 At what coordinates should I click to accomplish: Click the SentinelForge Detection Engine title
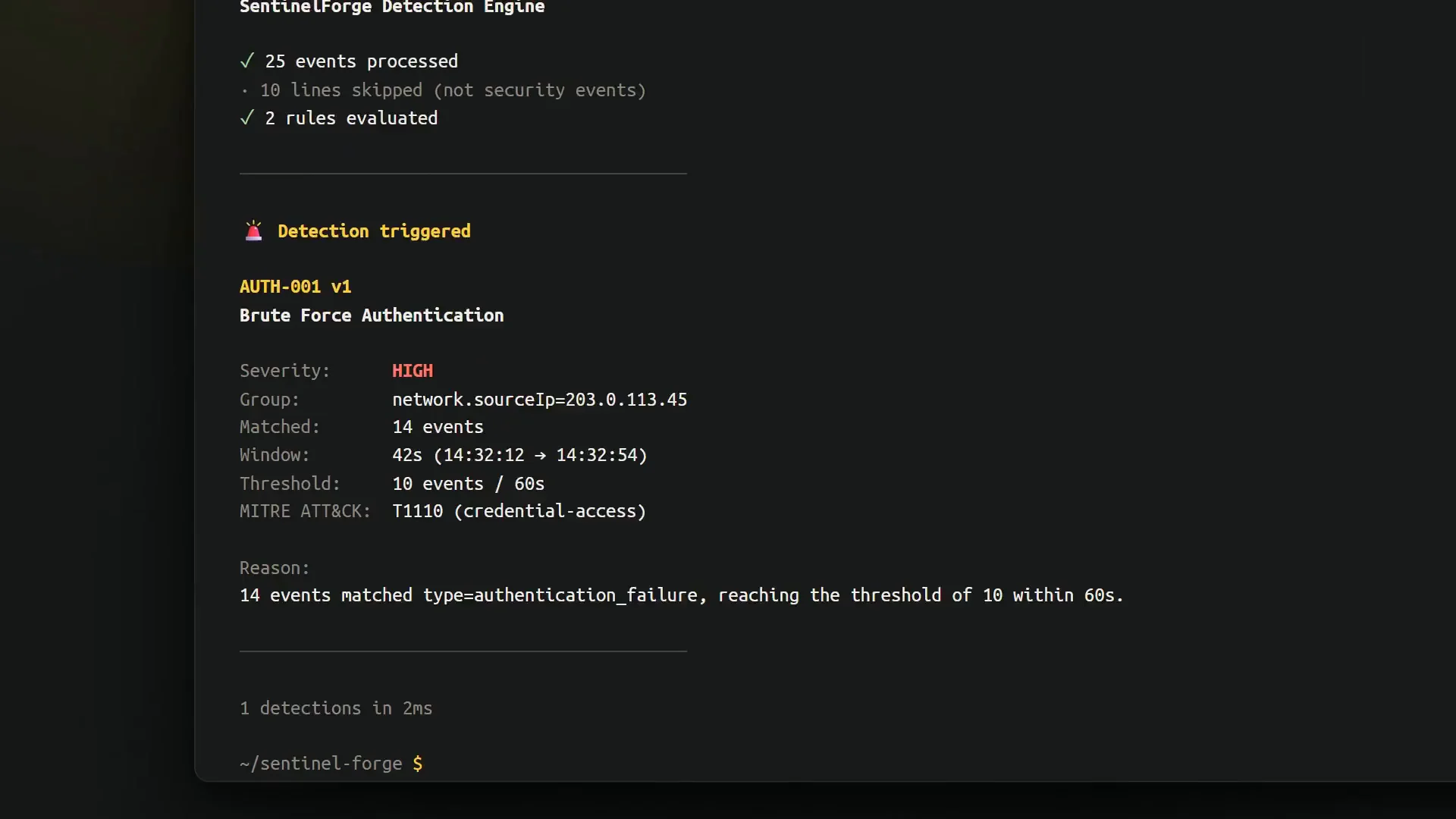tap(392, 8)
